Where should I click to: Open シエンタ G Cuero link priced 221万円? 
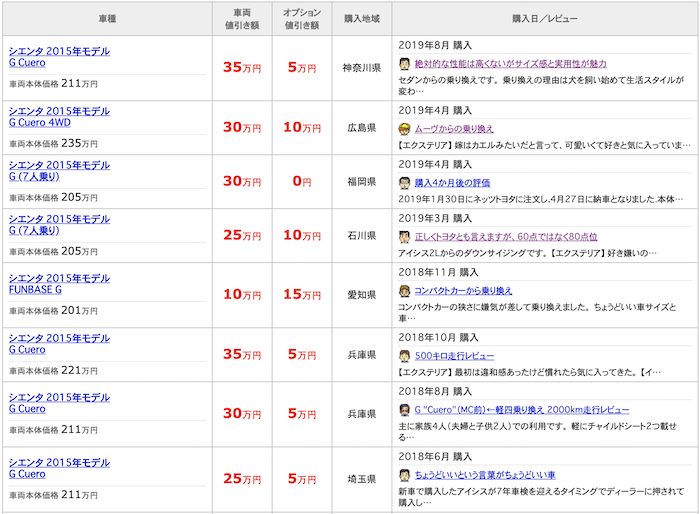tap(59, 343)
